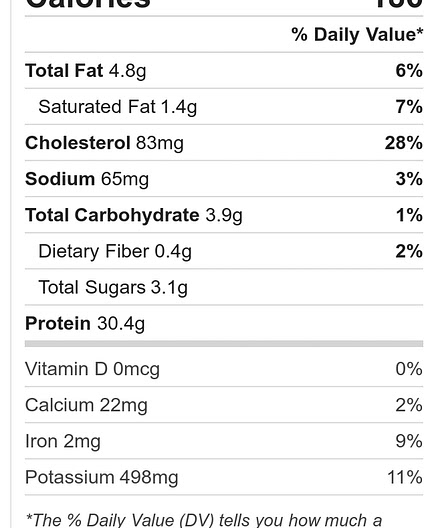The image size is (428, 528).
Task: Click the Total Fat 4.8g label
Action: click(86, 71)
